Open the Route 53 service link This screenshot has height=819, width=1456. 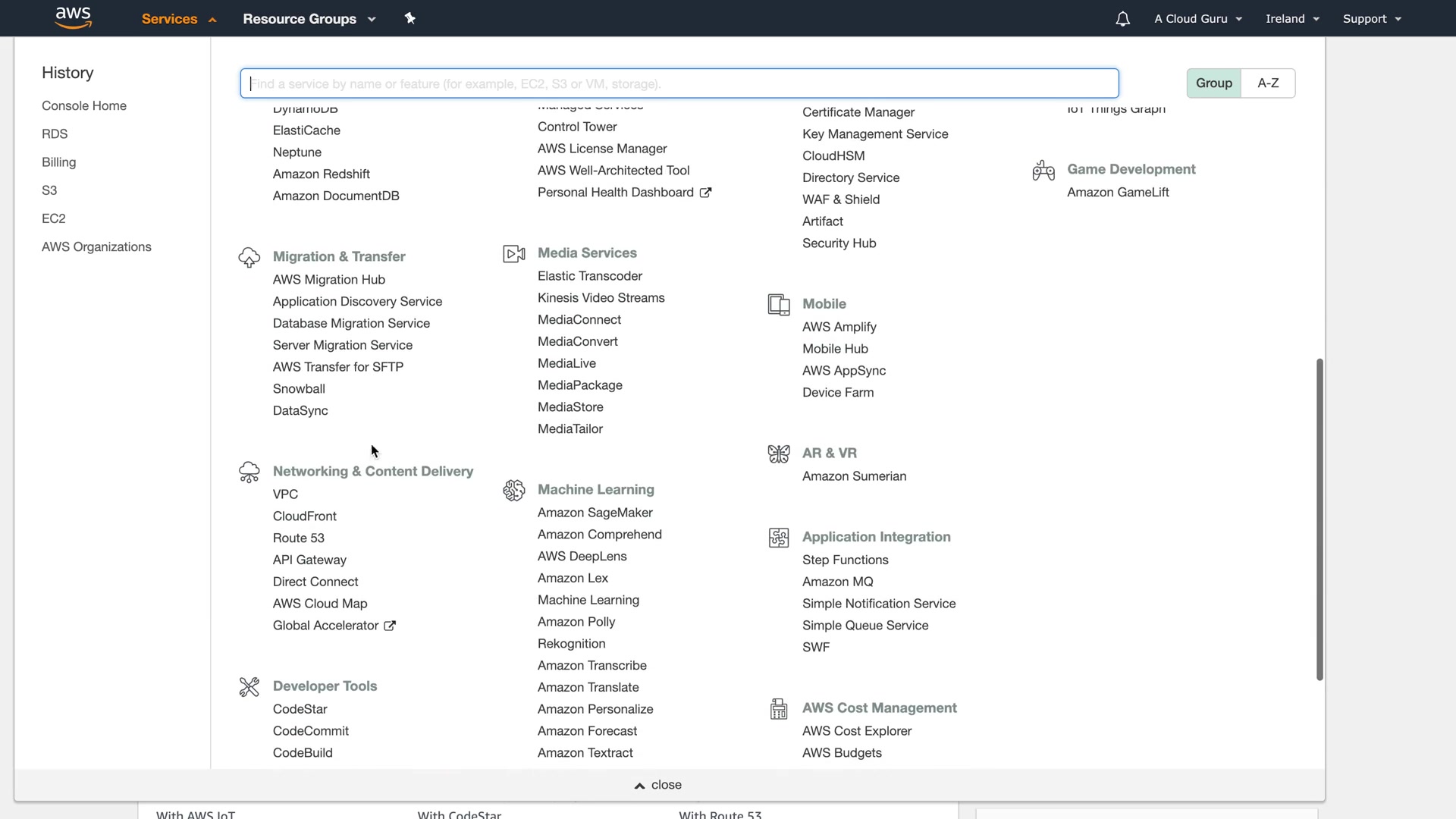(299, 538)
